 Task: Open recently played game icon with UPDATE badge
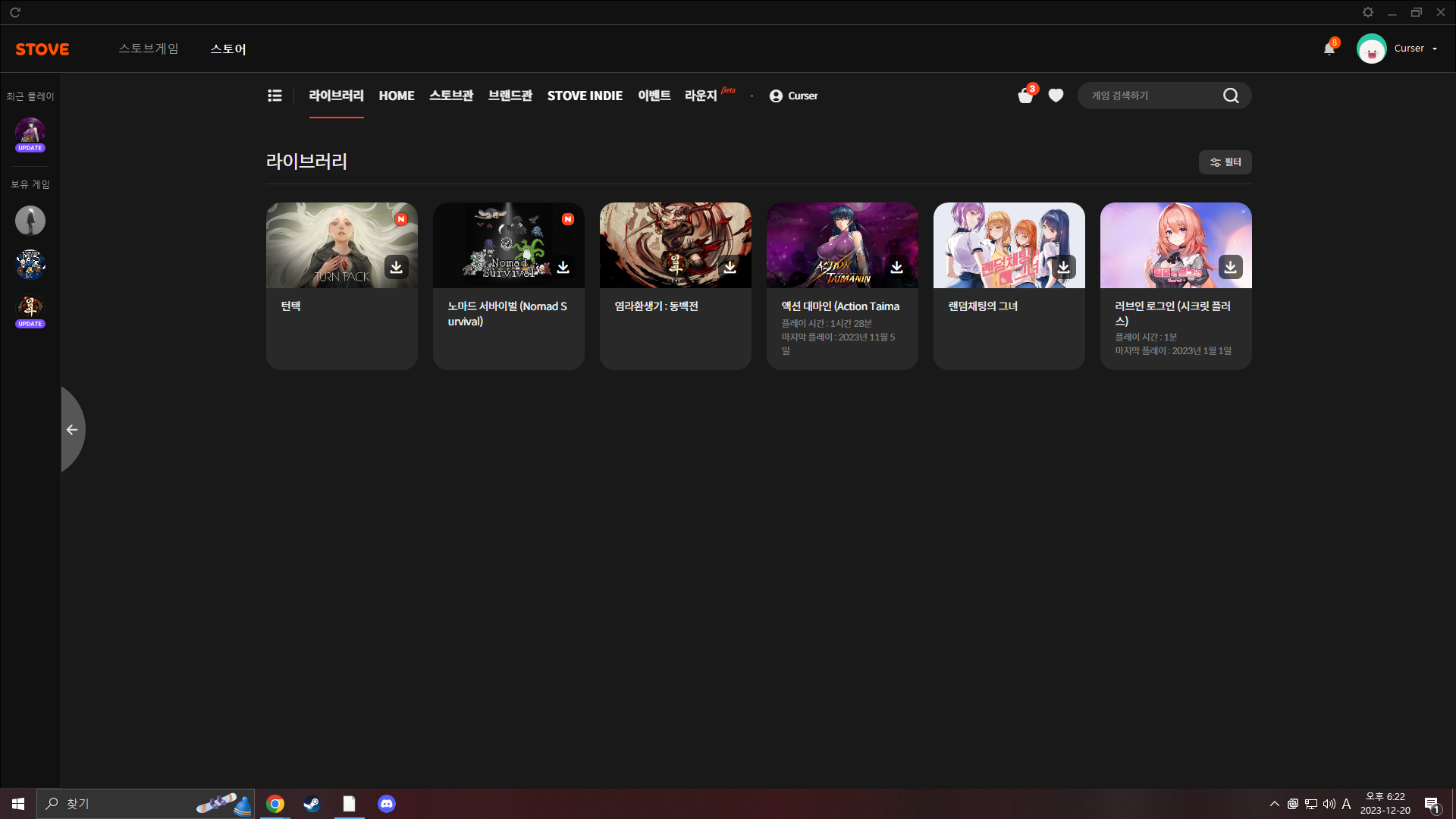pos(30,134)
